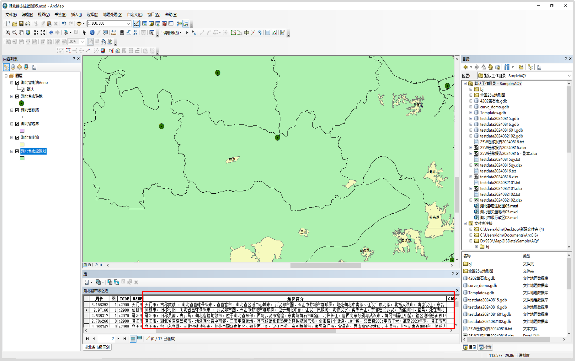The width and height of the screenshot is (577, 361).
Task: Open the map scale dropdown
Action: point(128,24)
